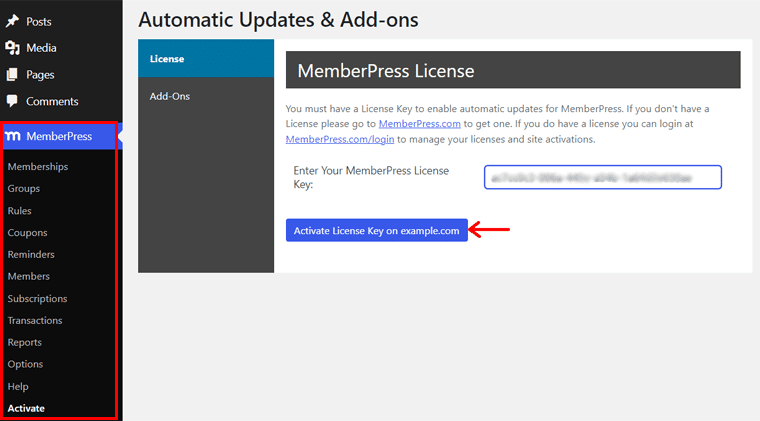Open the Reports submenu item
This screenshot has height=421, width=760.
point(25,342)
